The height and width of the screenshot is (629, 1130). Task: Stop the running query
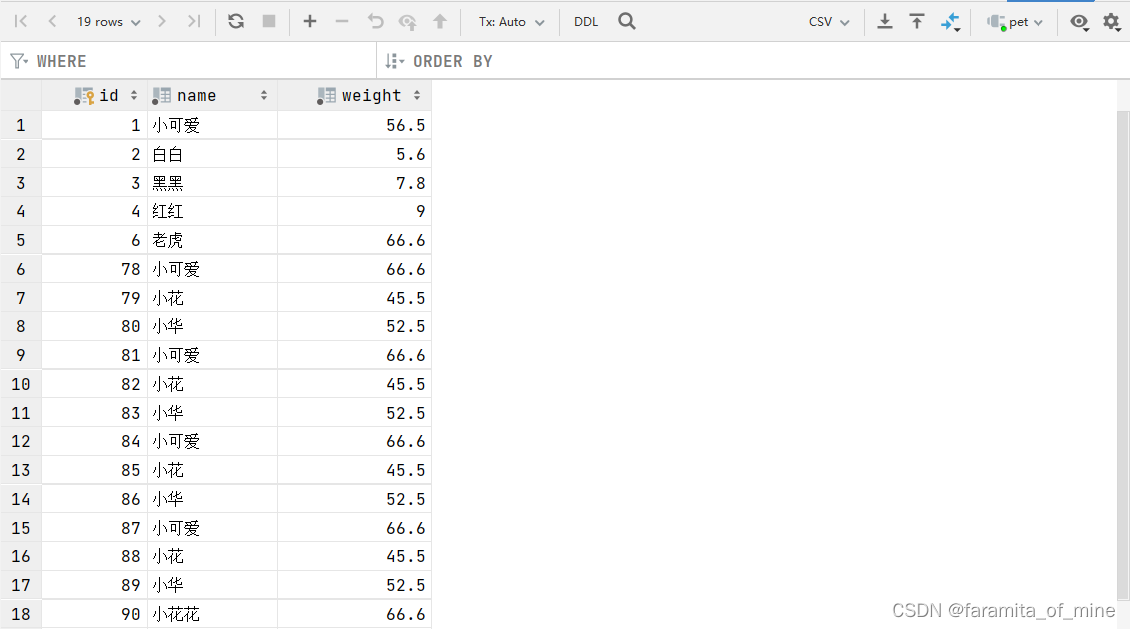[x=269, y=22]
